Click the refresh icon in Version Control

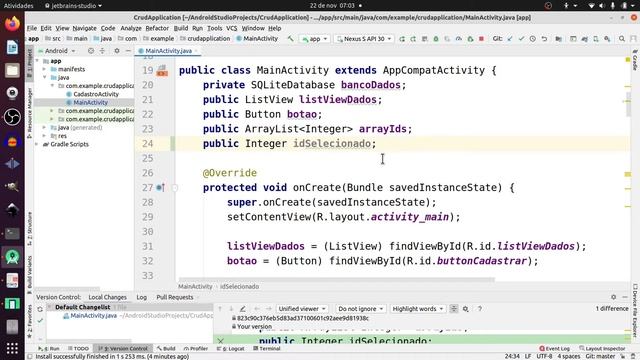coord(40,309)
